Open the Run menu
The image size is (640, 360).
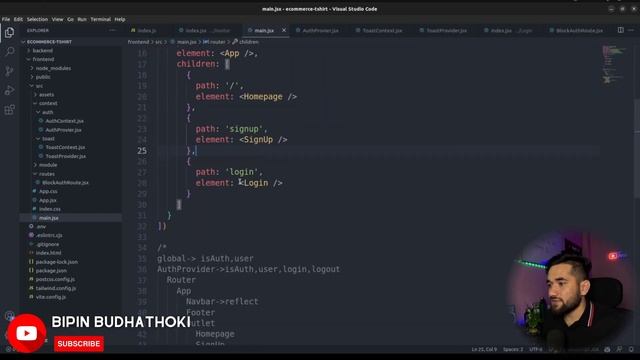[82, 19]
